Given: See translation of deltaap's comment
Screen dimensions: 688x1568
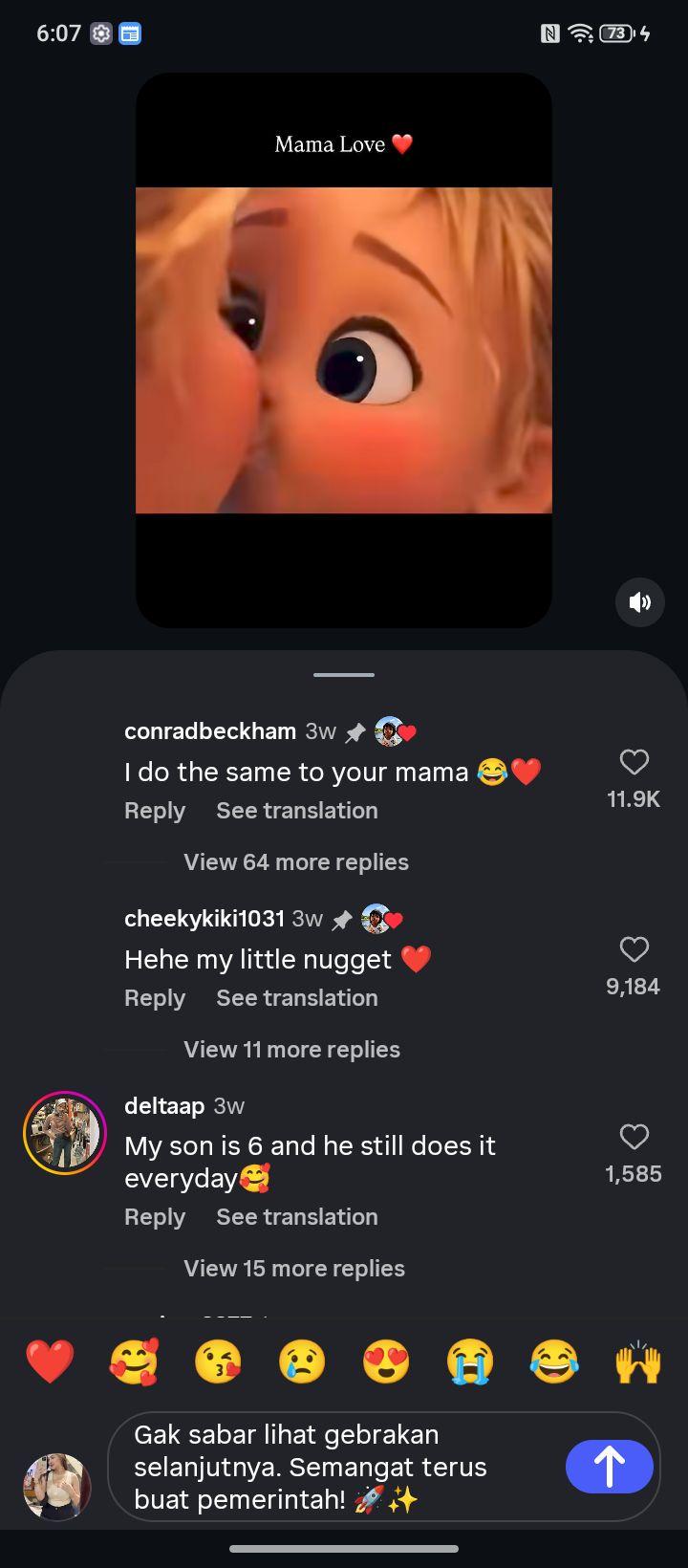Looking at the screenshot, I should pos(297,1216).
